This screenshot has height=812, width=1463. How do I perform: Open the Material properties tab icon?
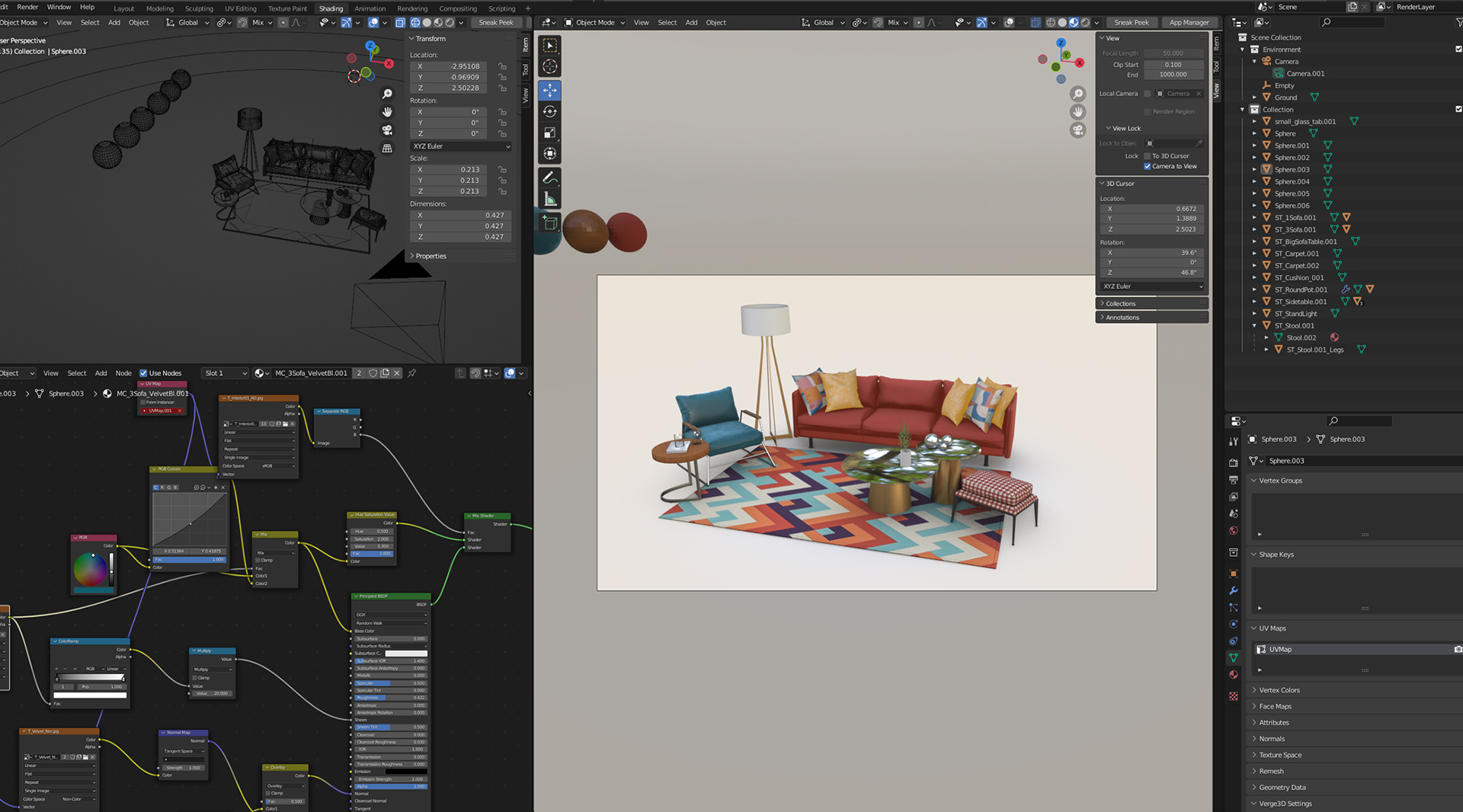click(x=1234, y=674)
